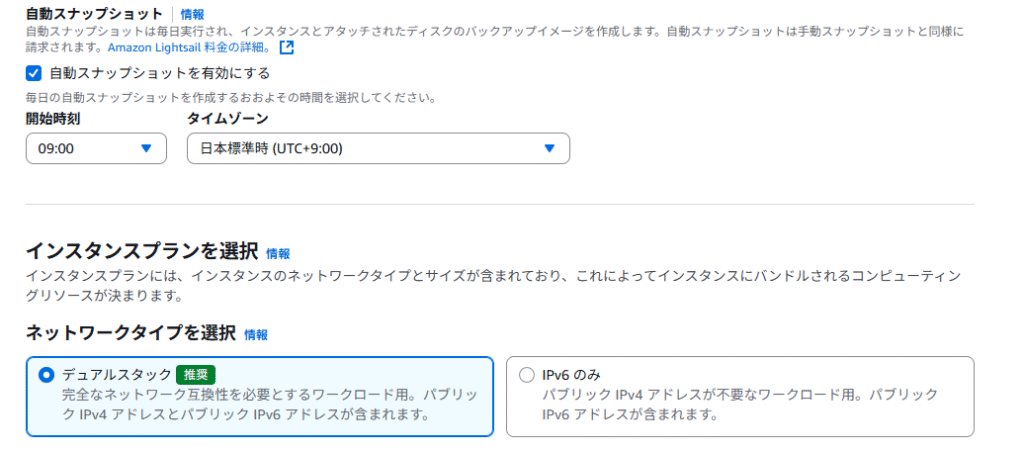Click 情報 next to ネットワークタイプを選択
1024x452 pixels.
pyautogui.click(x=256, y=335)
